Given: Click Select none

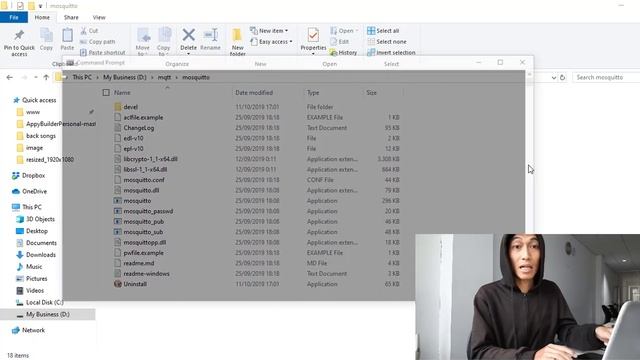Looking at the screenshot, I should 387,42.
